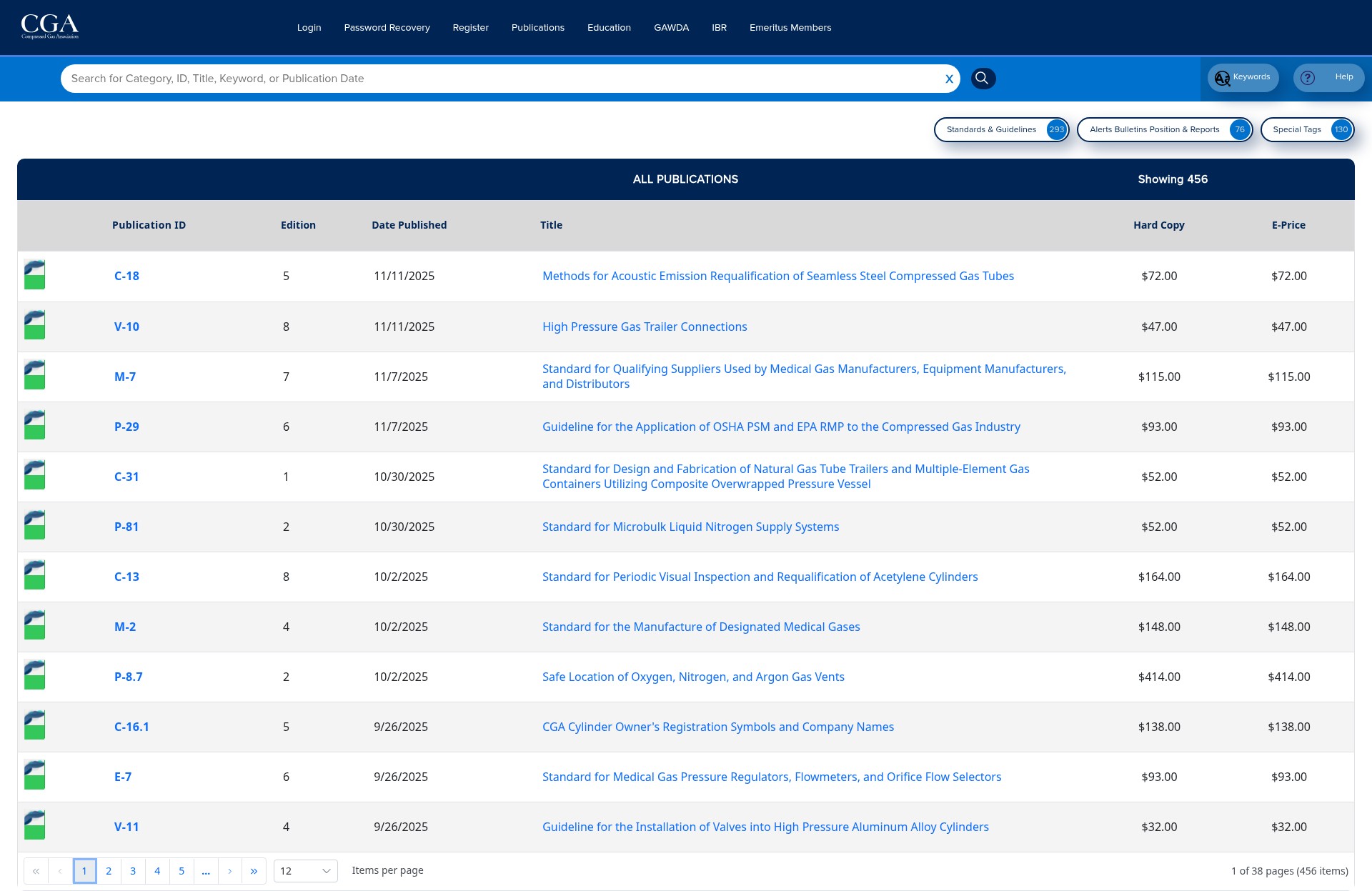Open 'High Pressure Gas Trailer Connections' title
The width and height of the screenshot is (1372, 891).
[645, 327]
